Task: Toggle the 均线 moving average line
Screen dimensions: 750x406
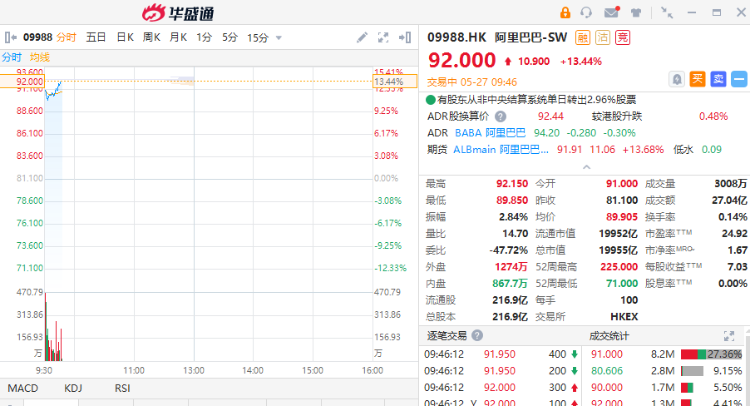Action: click(x=40, y=57)
